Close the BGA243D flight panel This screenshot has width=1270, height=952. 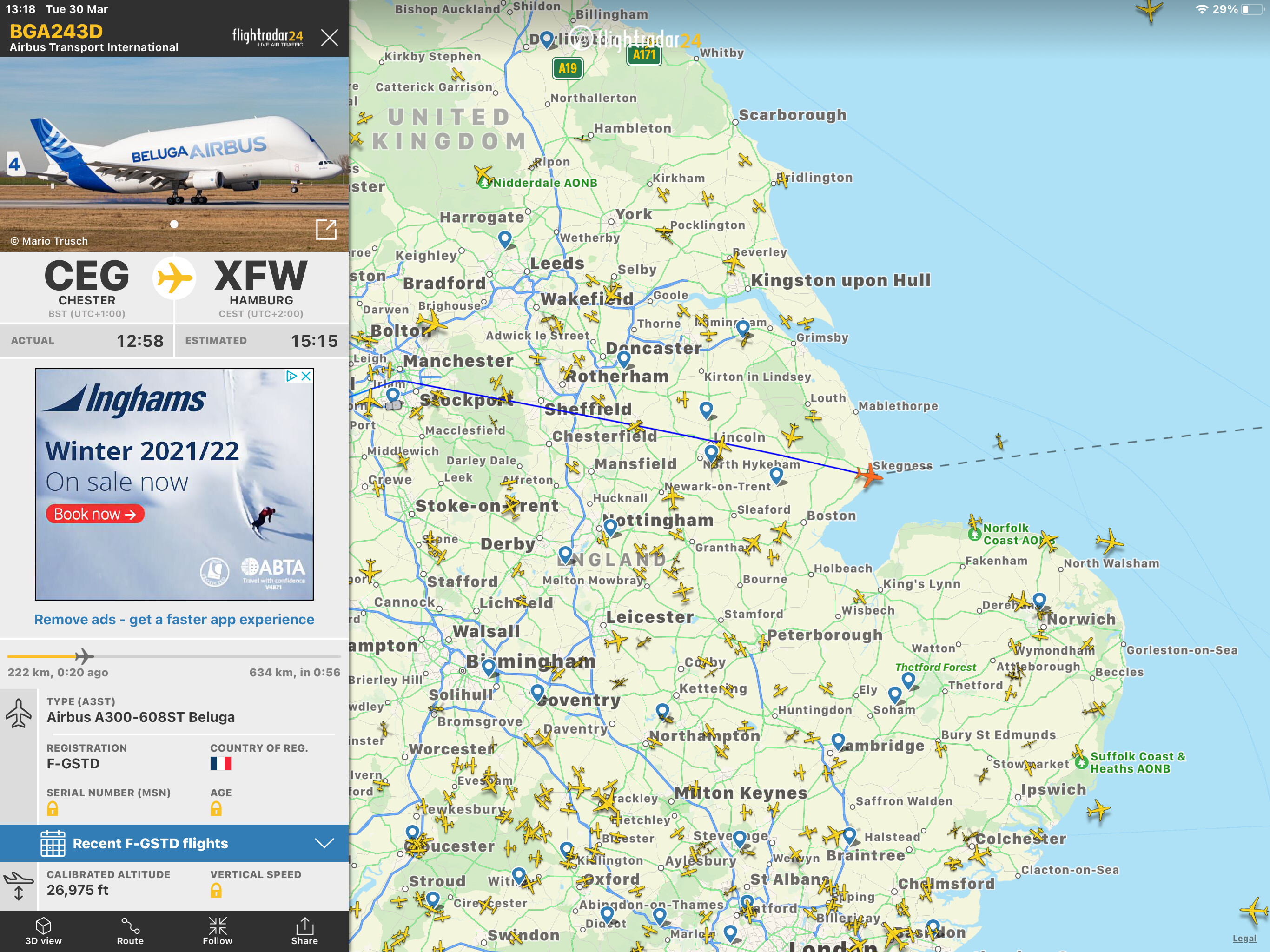coord(330,38)
